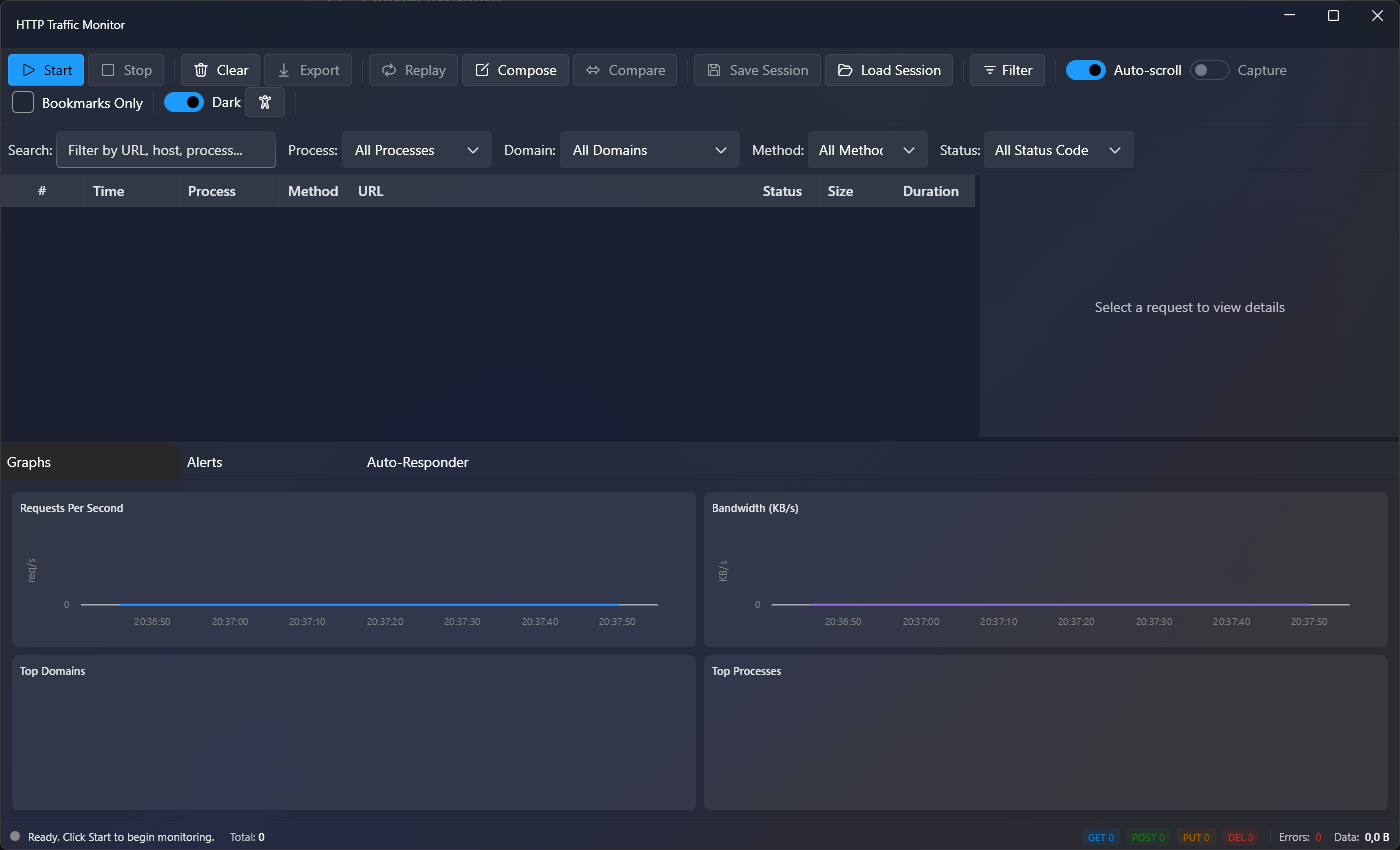This screenshot has width=1400, height=850.
Task: Check the Bookmarks Only checkbox
Action: pyautogui.click(x=23, y=102)
